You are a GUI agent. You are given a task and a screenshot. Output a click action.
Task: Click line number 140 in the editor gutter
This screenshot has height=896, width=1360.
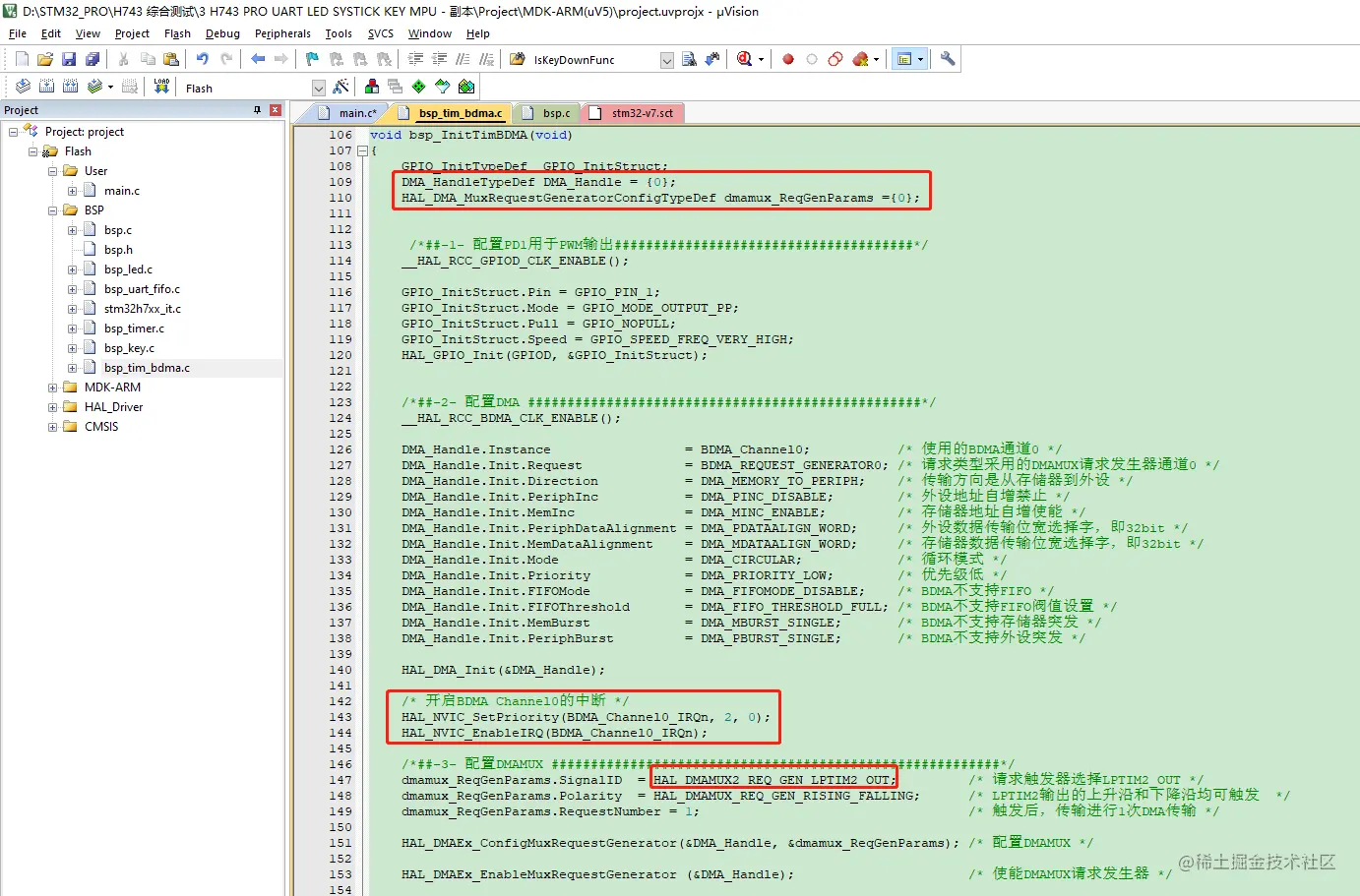[340, 670]
